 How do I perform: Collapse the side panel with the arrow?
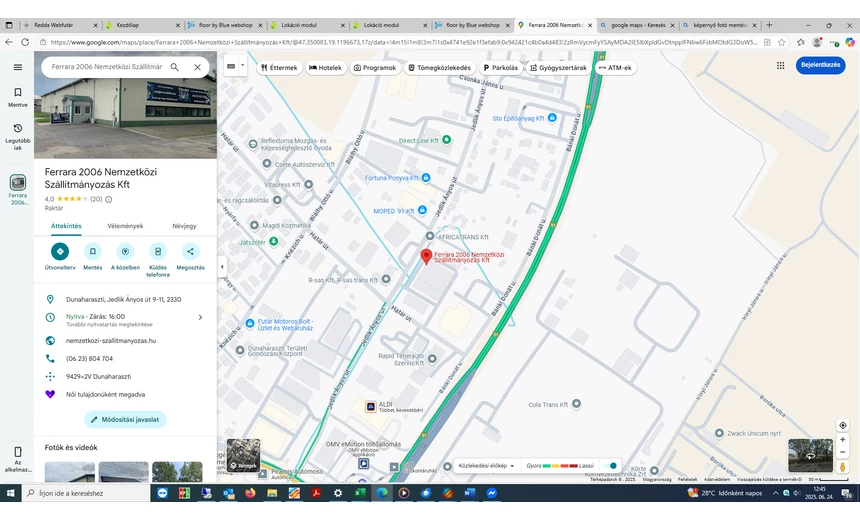click(222, 267)
